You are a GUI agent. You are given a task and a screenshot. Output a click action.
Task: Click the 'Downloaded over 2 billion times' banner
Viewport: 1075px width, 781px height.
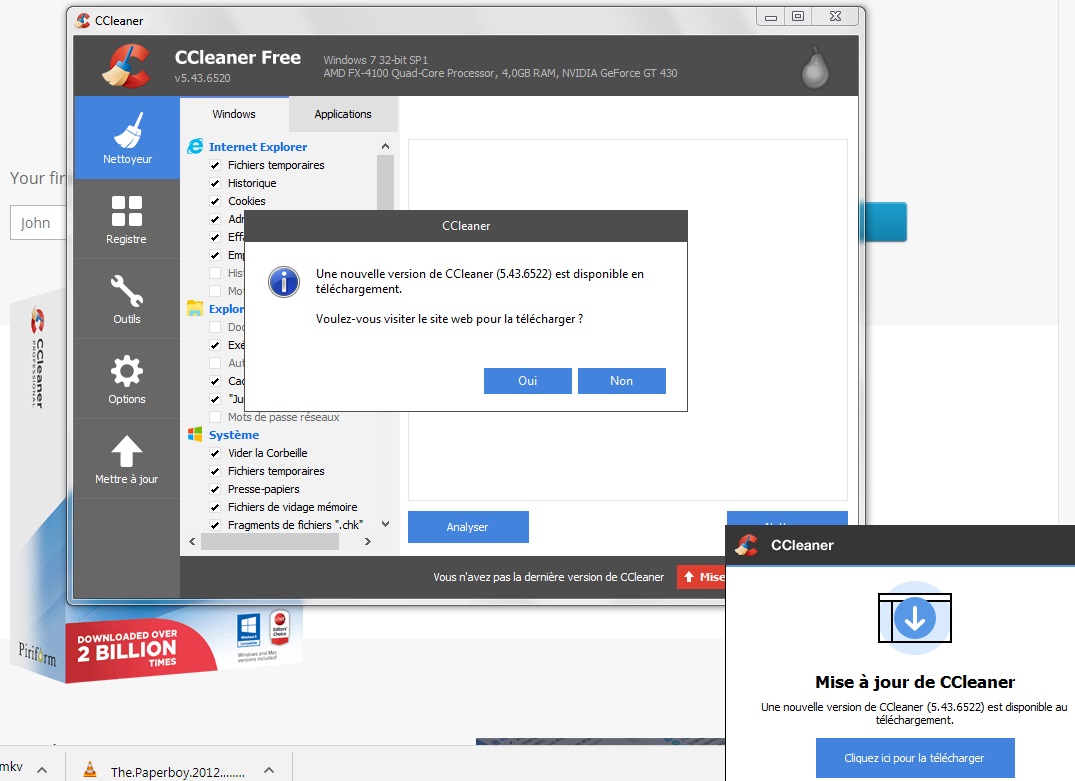coord(141,648)
